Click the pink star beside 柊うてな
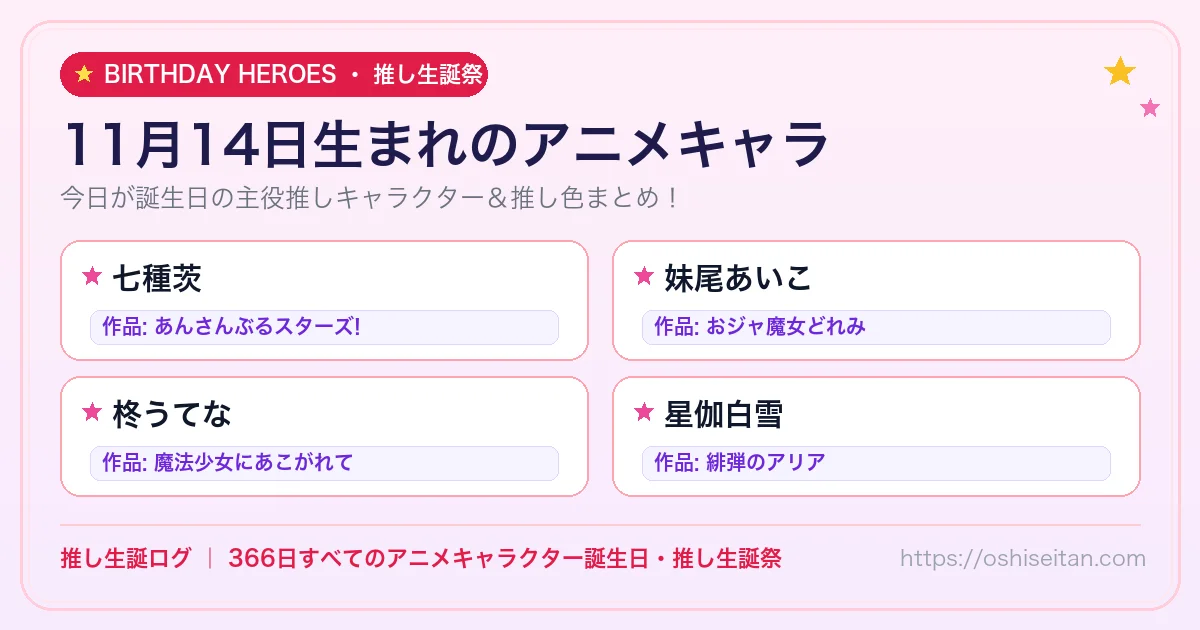This screenshot has height=630, width=1200. [x=92, y=413]
